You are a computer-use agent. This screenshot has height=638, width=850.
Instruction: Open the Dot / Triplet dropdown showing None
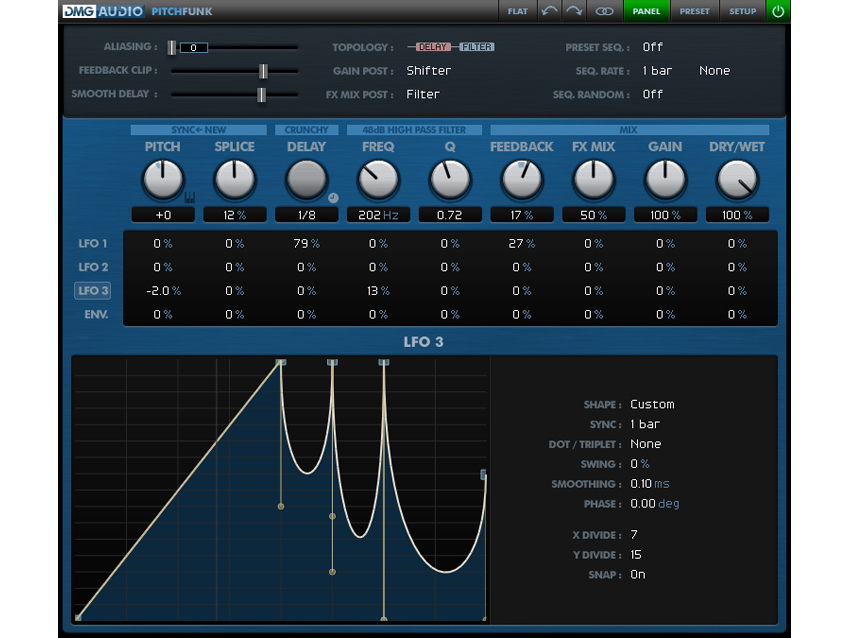coord(646,444)
